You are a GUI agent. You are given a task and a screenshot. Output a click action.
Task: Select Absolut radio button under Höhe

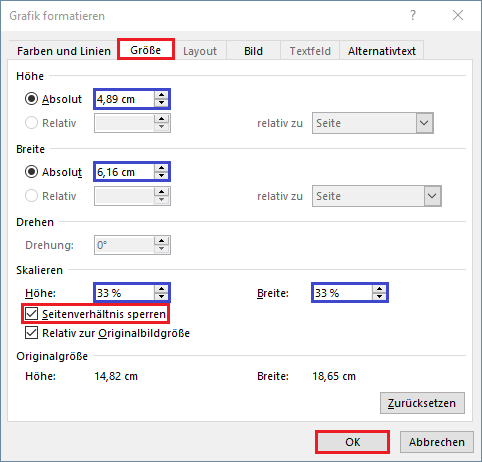point(31,99)
